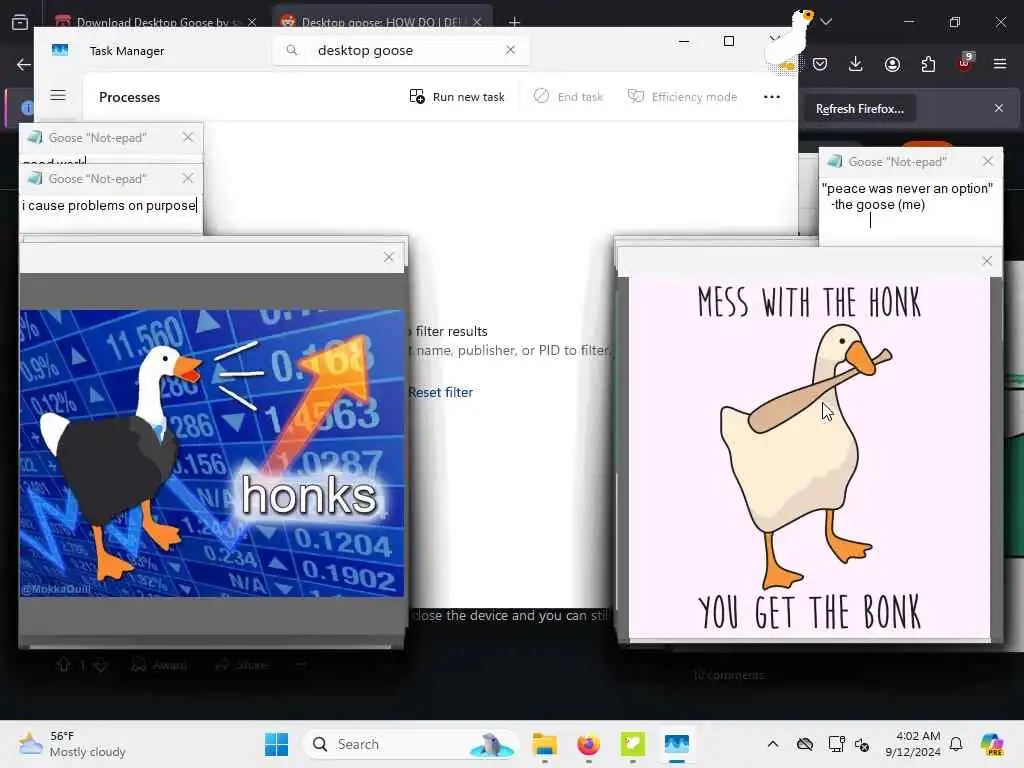The width and height of the screenshot is (1024, 768).
Task: Show hidden system tray icons chevron
Action: (773, 744)
